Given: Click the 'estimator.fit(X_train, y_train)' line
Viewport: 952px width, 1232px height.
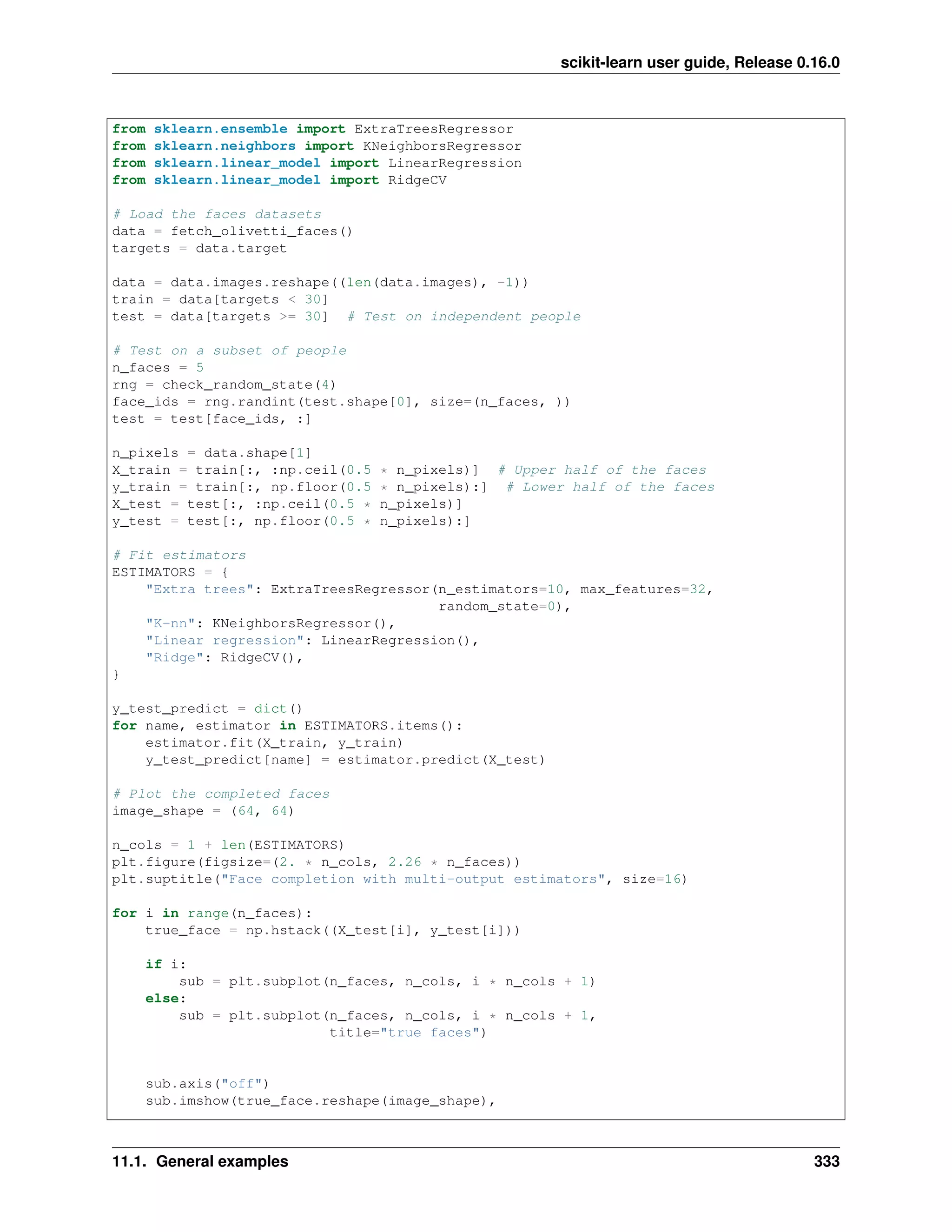Looking at the screenshot, I should pos(274,743).
